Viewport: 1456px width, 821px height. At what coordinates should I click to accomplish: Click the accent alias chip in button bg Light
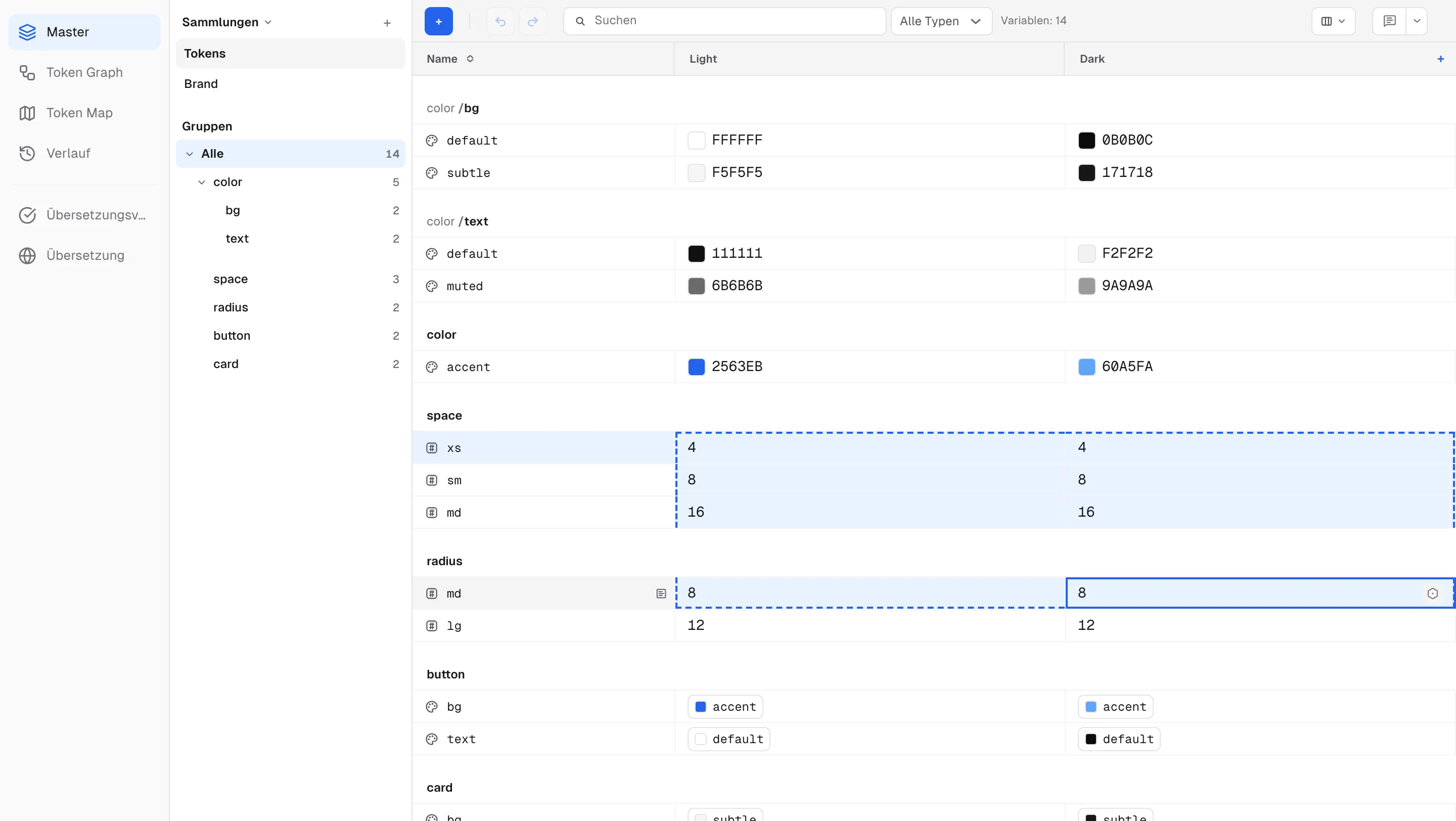[x=724, y=707]
